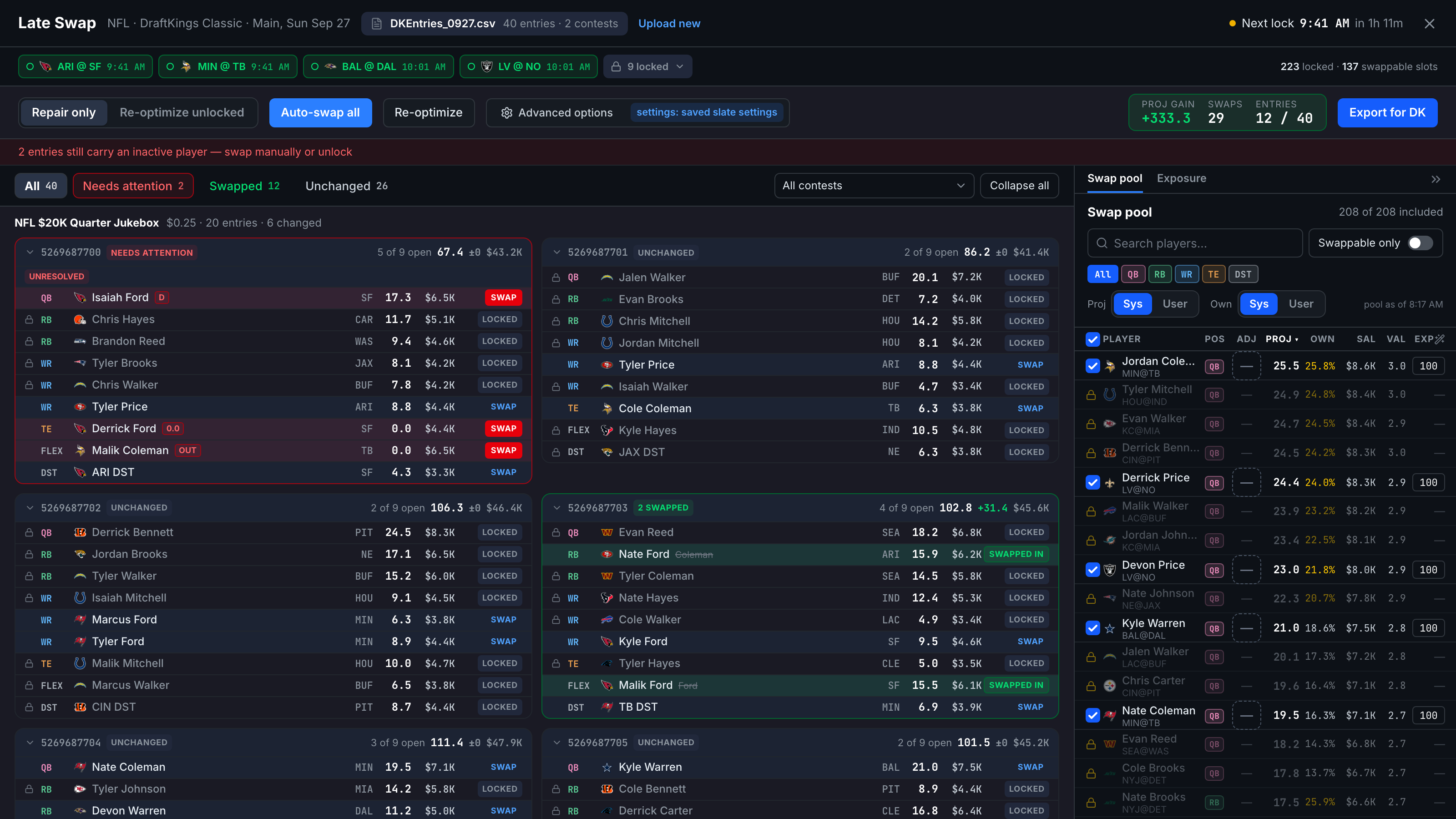Click the lock icon on 9 locked chip
1456x819 pixels.
tap(616, 67)
